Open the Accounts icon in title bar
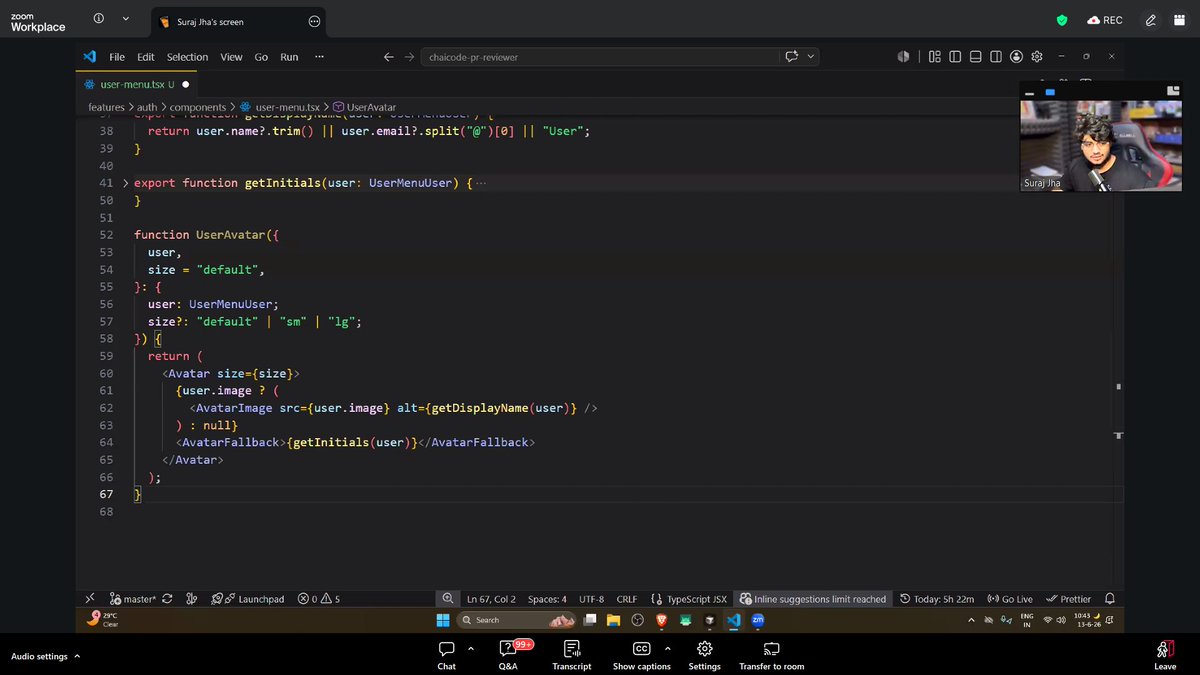Image resolution: width=1200 pixels, height=675 pixels. (x=1016, y=57)
